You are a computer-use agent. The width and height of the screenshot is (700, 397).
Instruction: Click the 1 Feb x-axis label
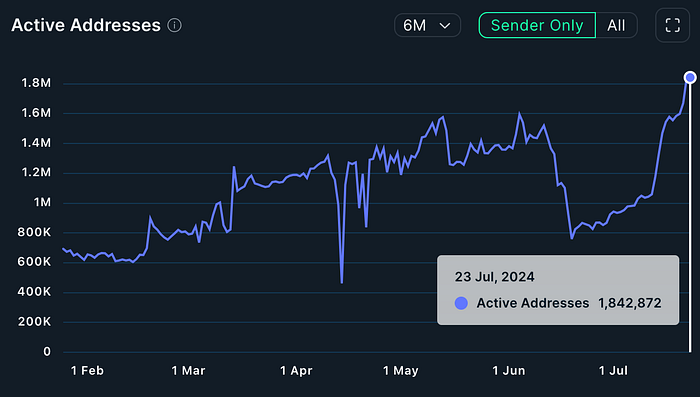pyautogui.click(x=87, y=371)
